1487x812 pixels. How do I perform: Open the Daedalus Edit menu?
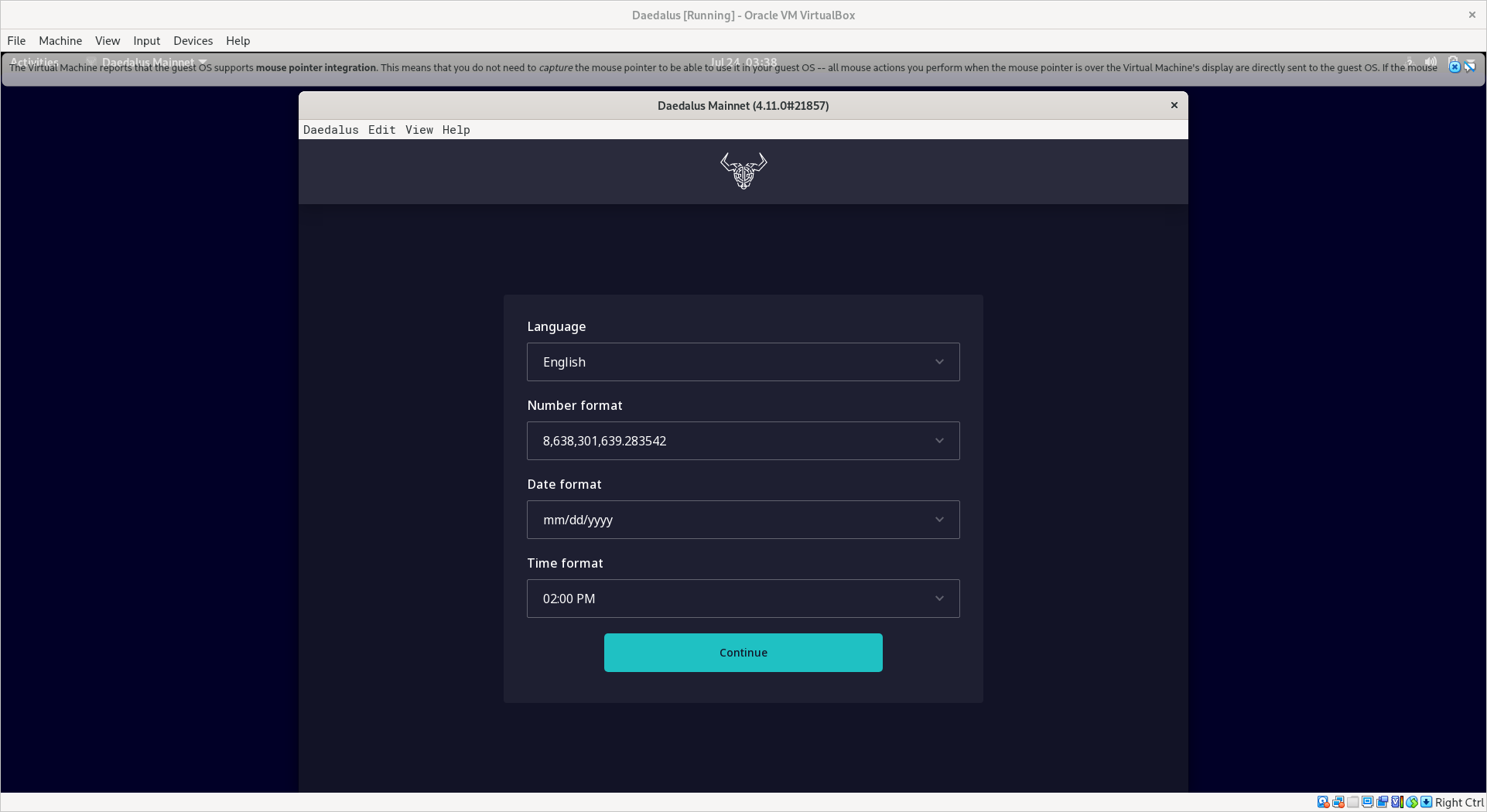[x=381, y=130]
